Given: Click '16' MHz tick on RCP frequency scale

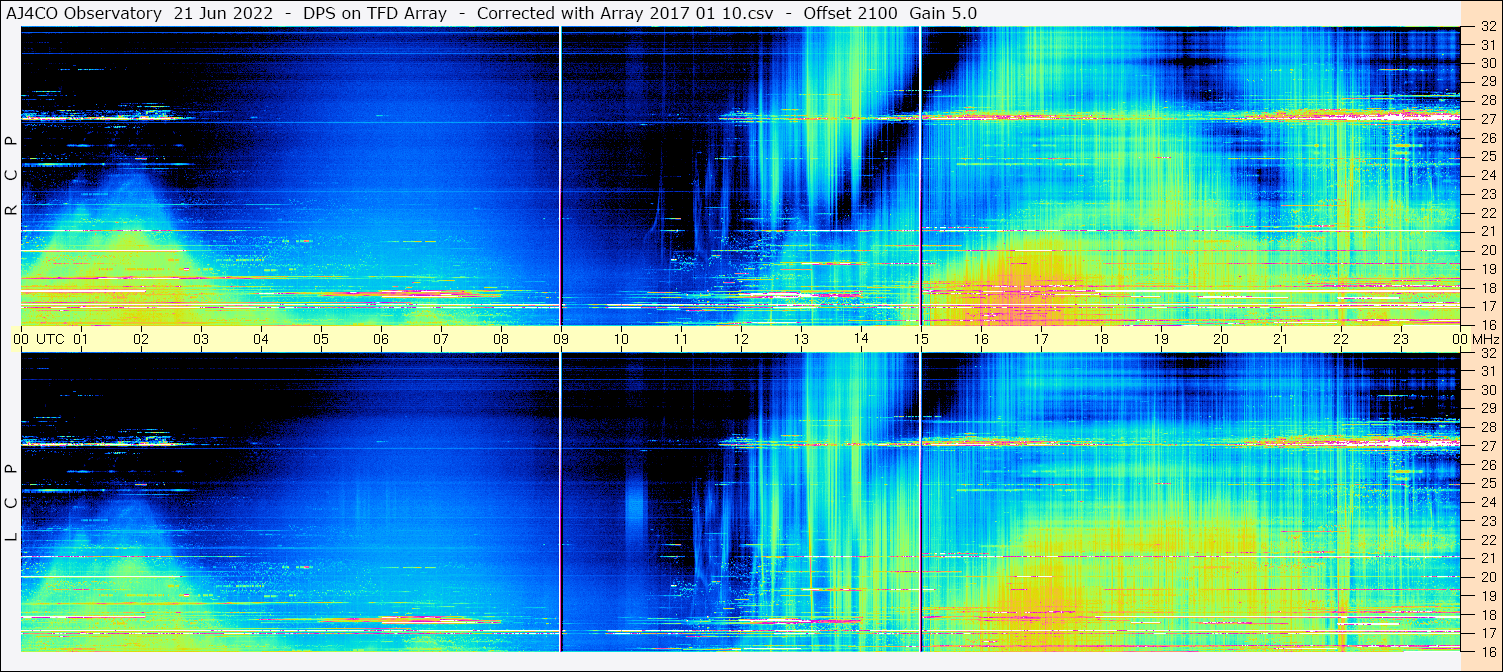Looking at the screenshot, I should click(x=1487, y=324).
